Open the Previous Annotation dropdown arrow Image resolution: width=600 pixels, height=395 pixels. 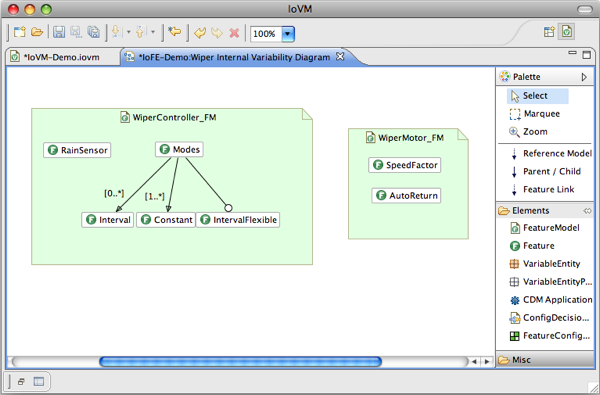click(153, 33)
